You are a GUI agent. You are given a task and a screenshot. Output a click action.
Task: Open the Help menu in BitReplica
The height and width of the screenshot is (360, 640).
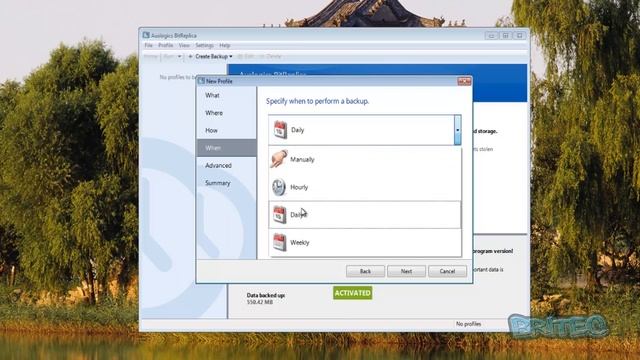[x=224, y=45]
